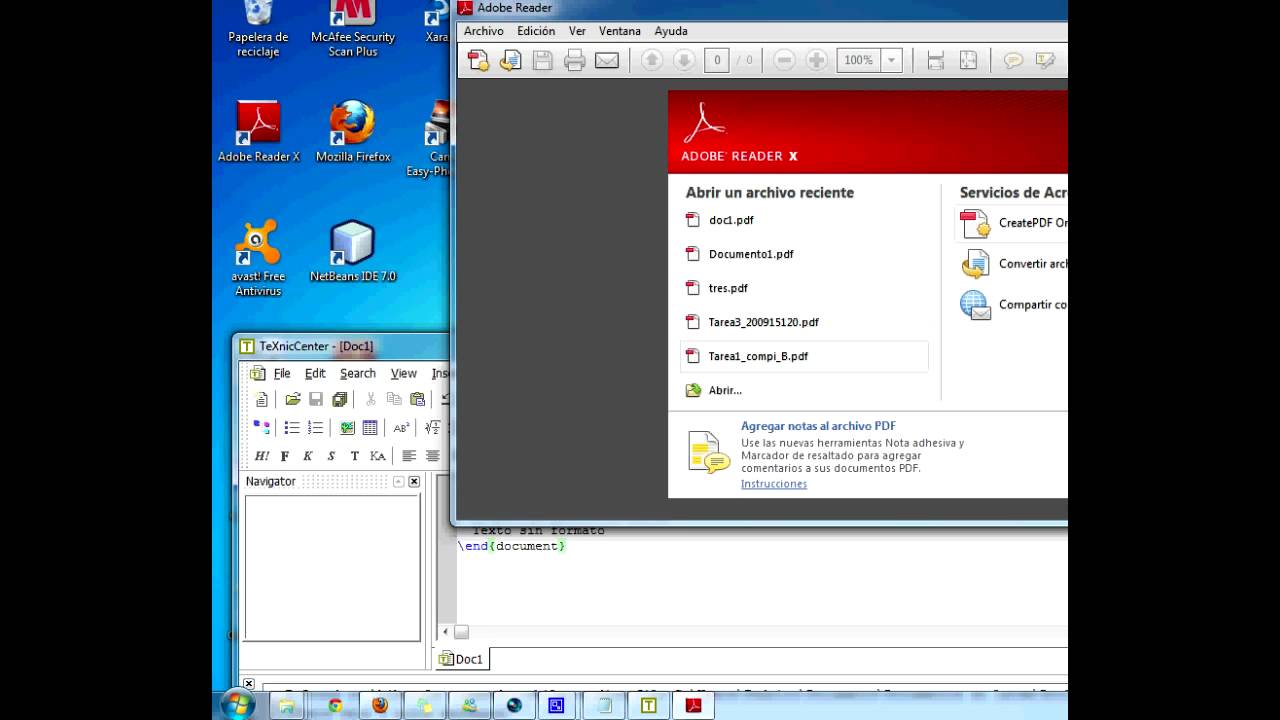Click the Save icon in TeXnicCenter toolbar
1280x720 pixels.
pyautogui.click(x=316, y=399)
